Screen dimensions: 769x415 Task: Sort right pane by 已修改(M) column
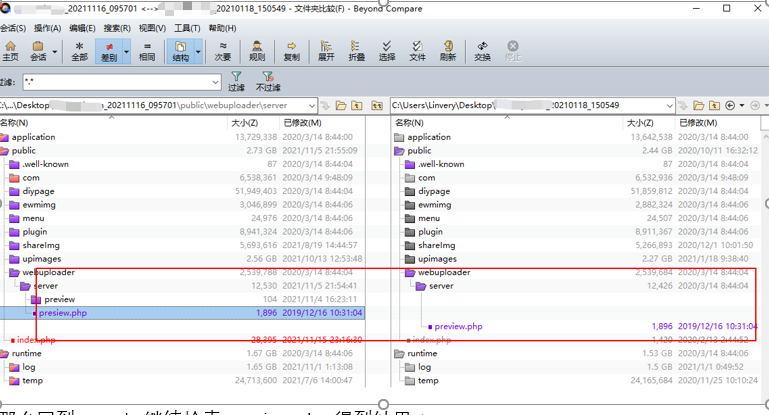[x=698, y=123]
